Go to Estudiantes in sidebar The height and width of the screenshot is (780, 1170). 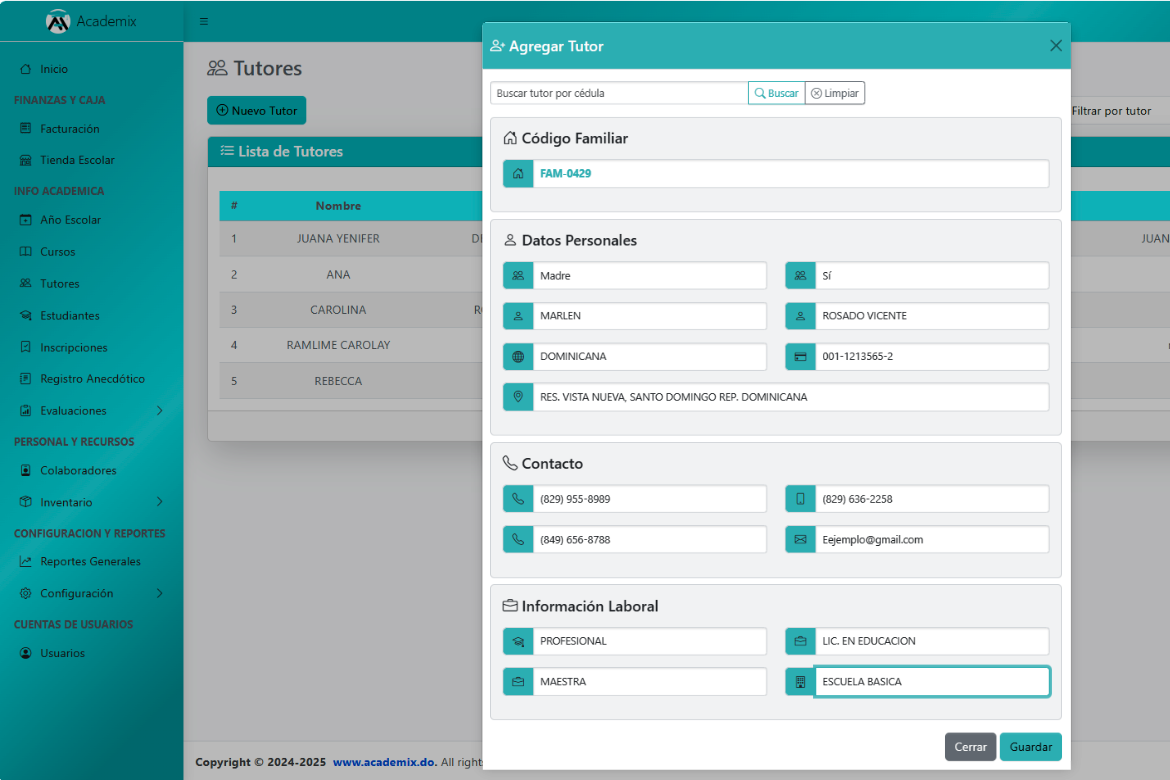pyautogui.click(x=69, y=316)
